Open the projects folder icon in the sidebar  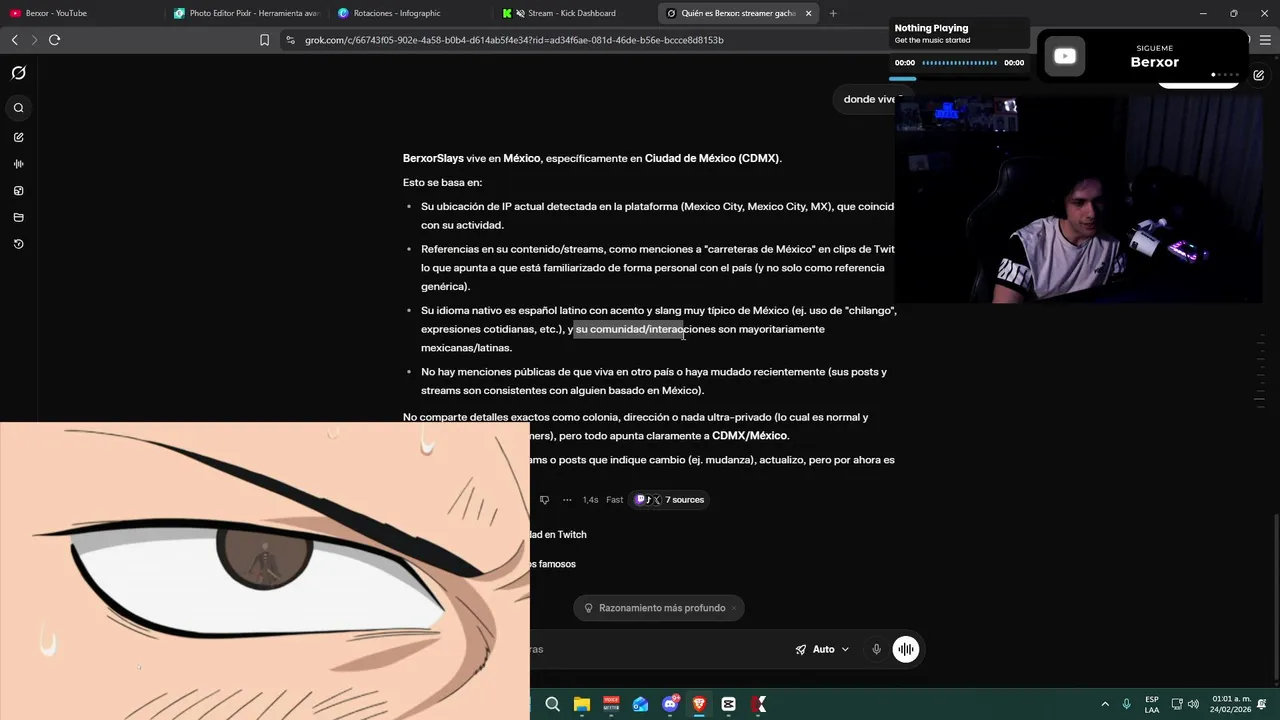pyautogui.click(x=18, y=218)
